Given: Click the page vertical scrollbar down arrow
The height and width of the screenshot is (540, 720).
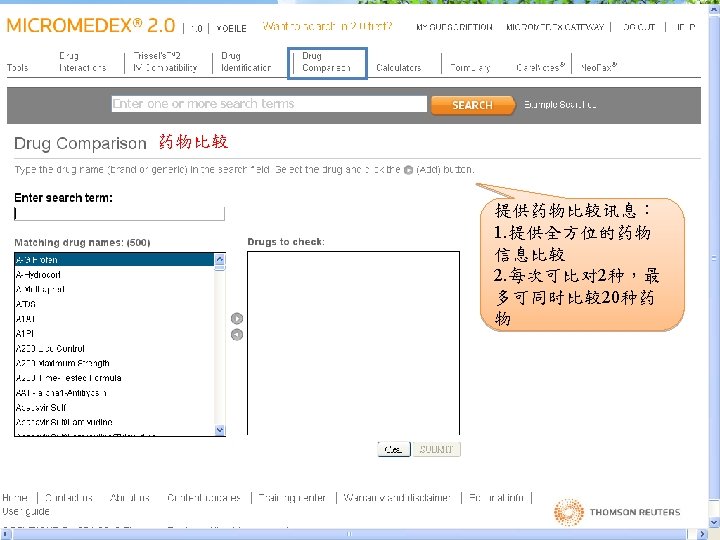Looking at the screenshot, I should pos(714,523).
